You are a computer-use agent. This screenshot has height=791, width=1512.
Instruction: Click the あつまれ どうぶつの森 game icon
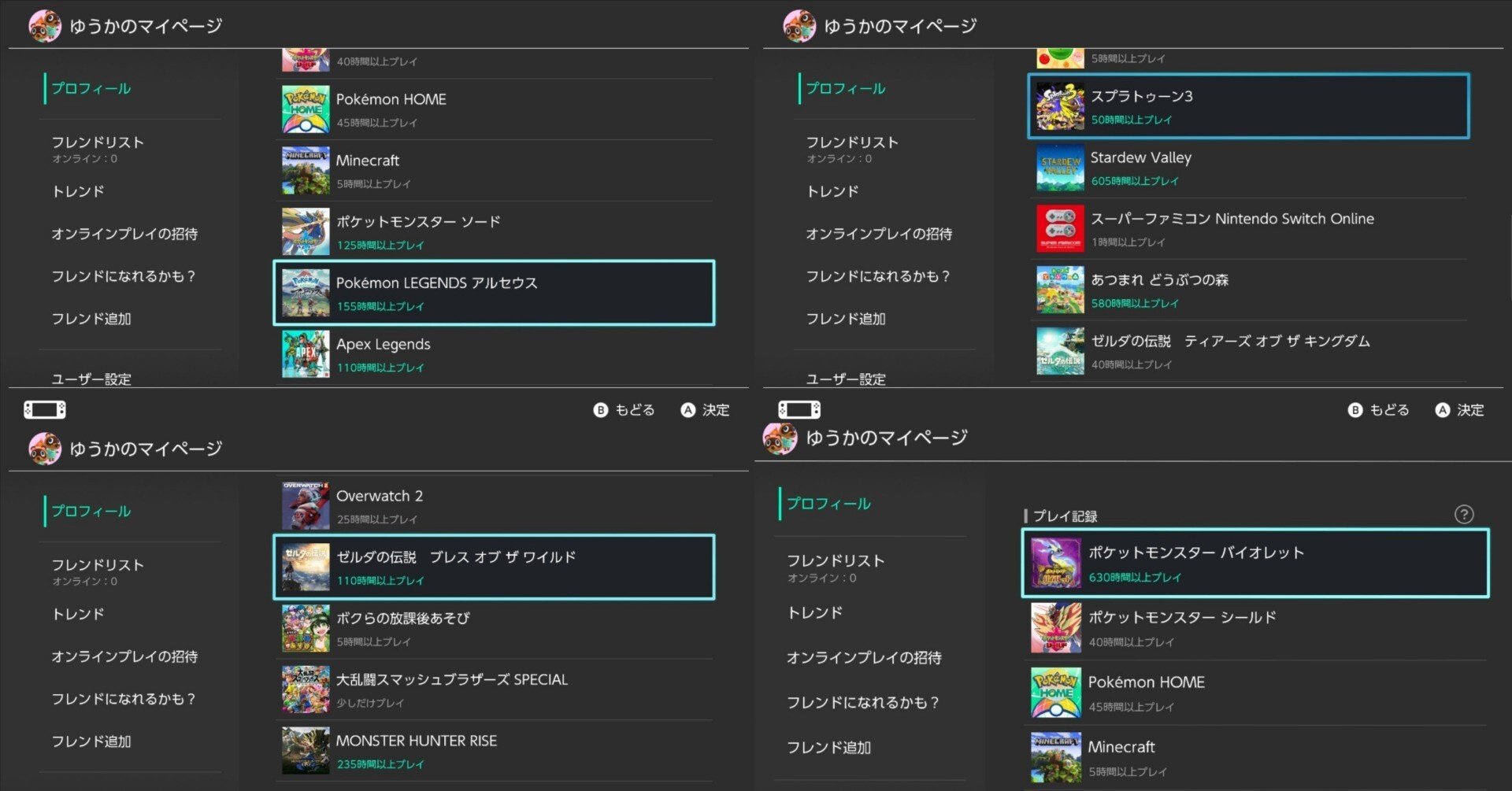pos(1058,290)
